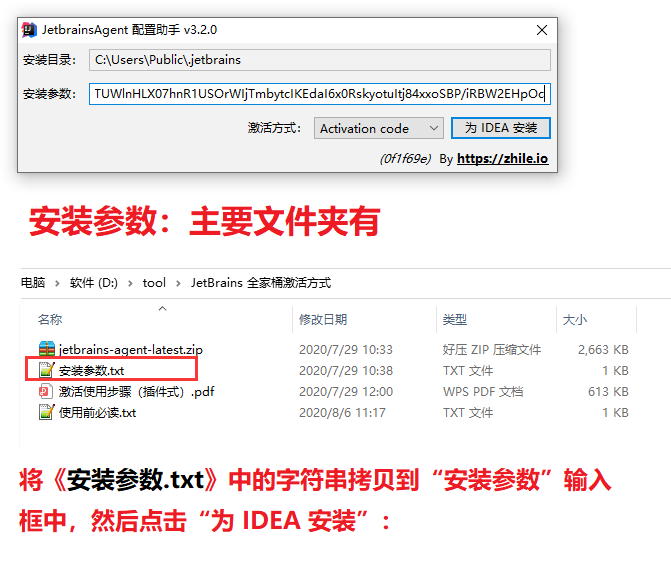
Task: Close the JetbrainsAgent 配置助手 window
Action: pyautogui.click(x=541, y=30)
